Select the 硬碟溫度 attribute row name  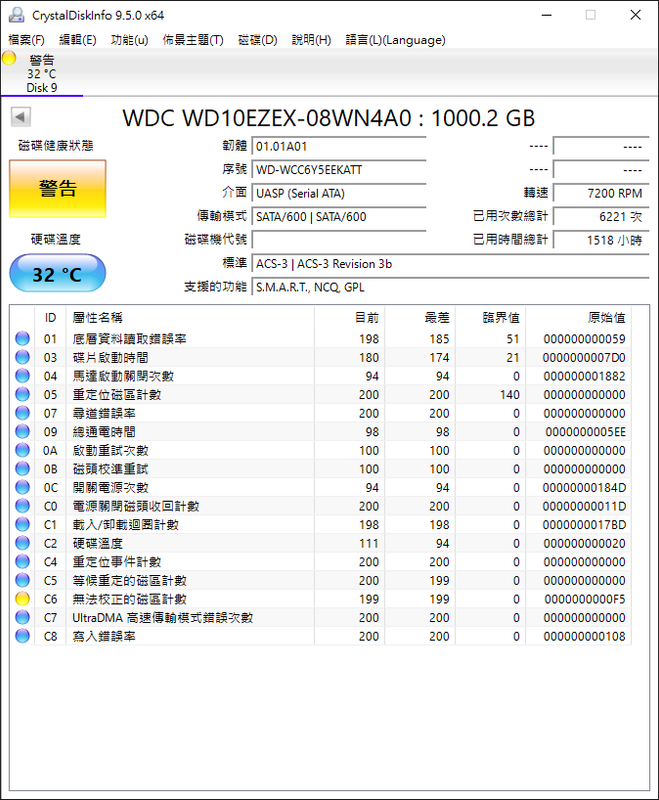point(97,543)
